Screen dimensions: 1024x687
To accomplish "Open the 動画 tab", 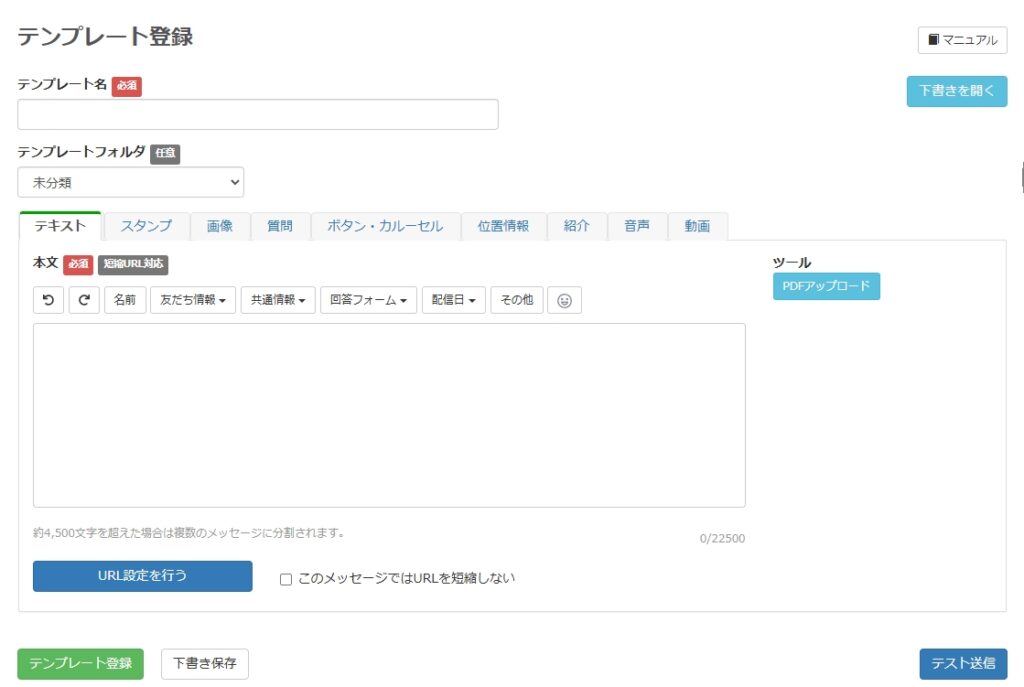I will (x=697, y=226).
